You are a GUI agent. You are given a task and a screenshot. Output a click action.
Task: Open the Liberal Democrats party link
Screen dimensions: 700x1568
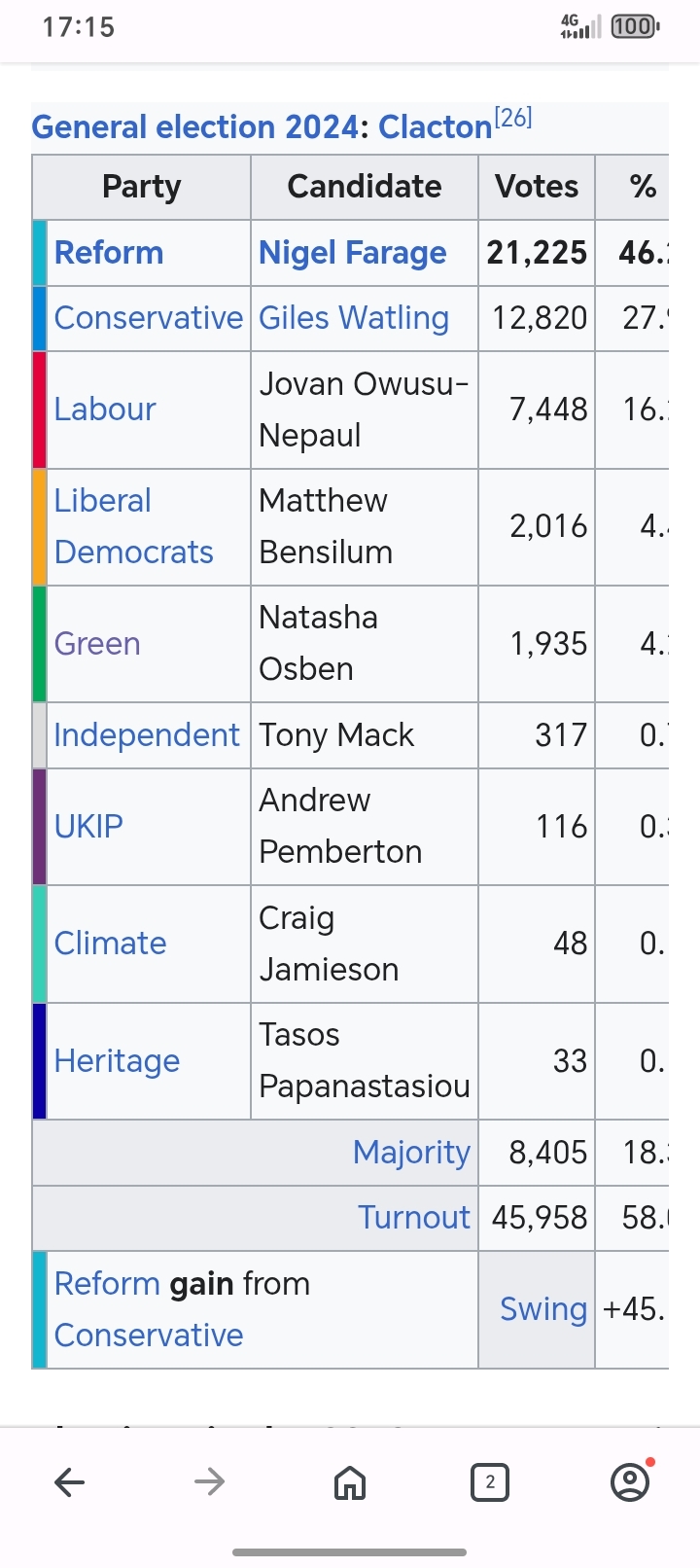tap(133, 526)
